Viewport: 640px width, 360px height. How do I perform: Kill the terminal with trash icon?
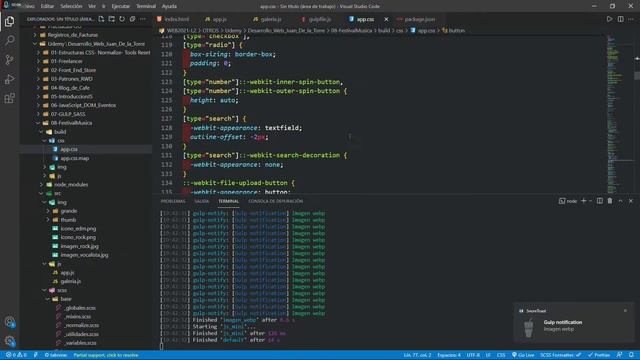[610, 201]
